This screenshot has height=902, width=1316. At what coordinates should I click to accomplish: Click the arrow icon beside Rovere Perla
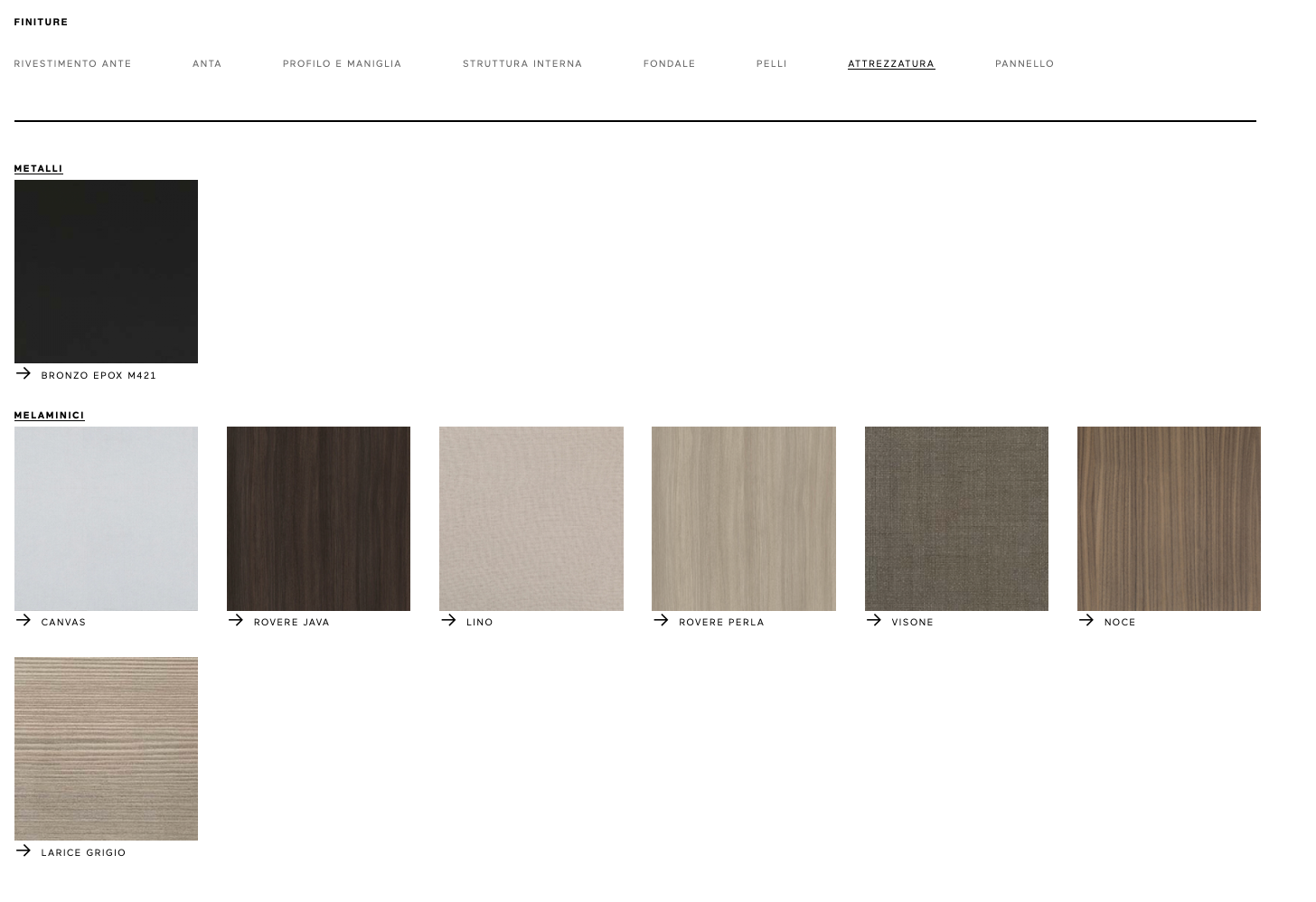coord(661,620)
